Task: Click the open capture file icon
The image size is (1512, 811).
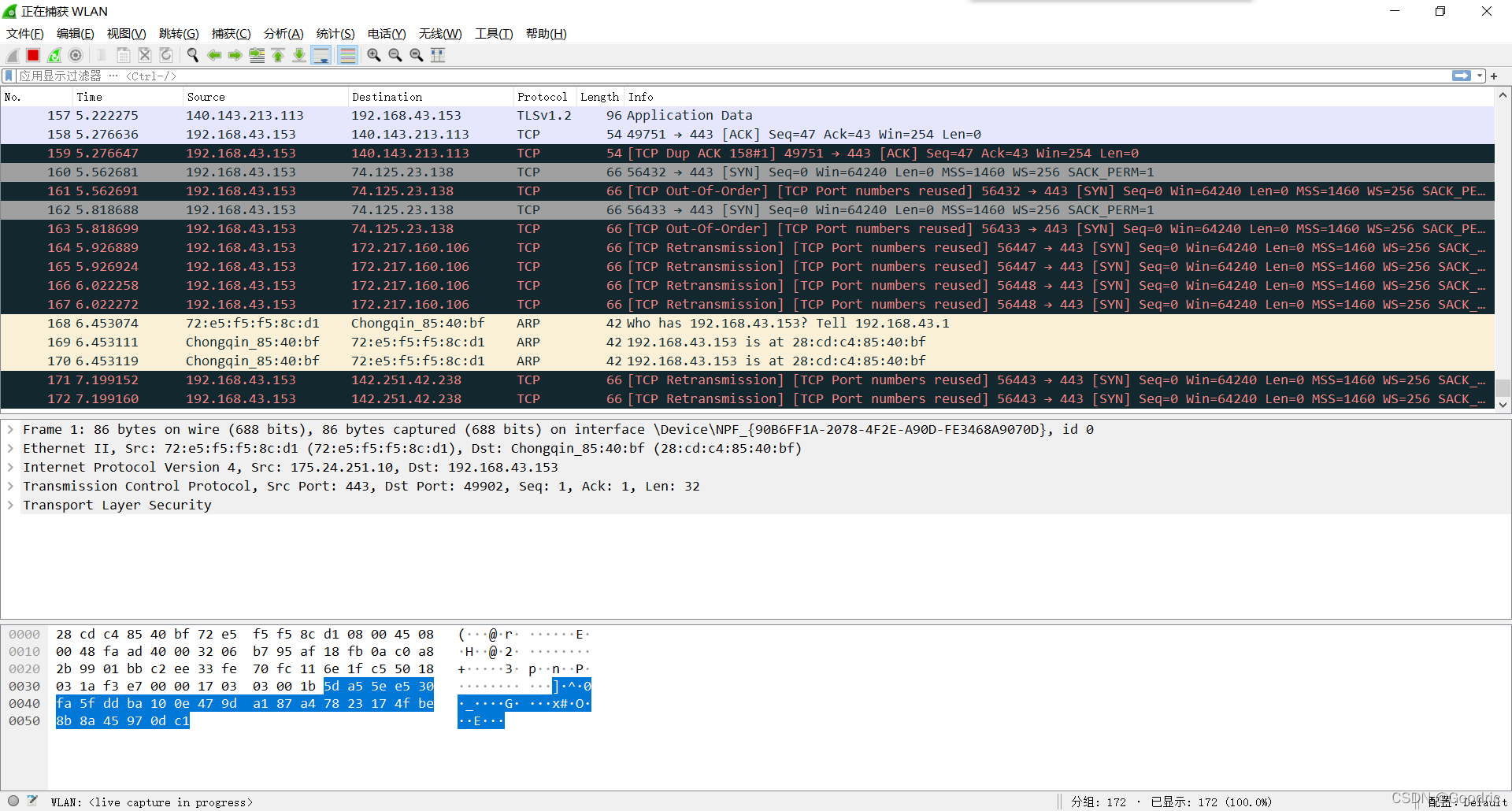Action: (x=102, y=55)
